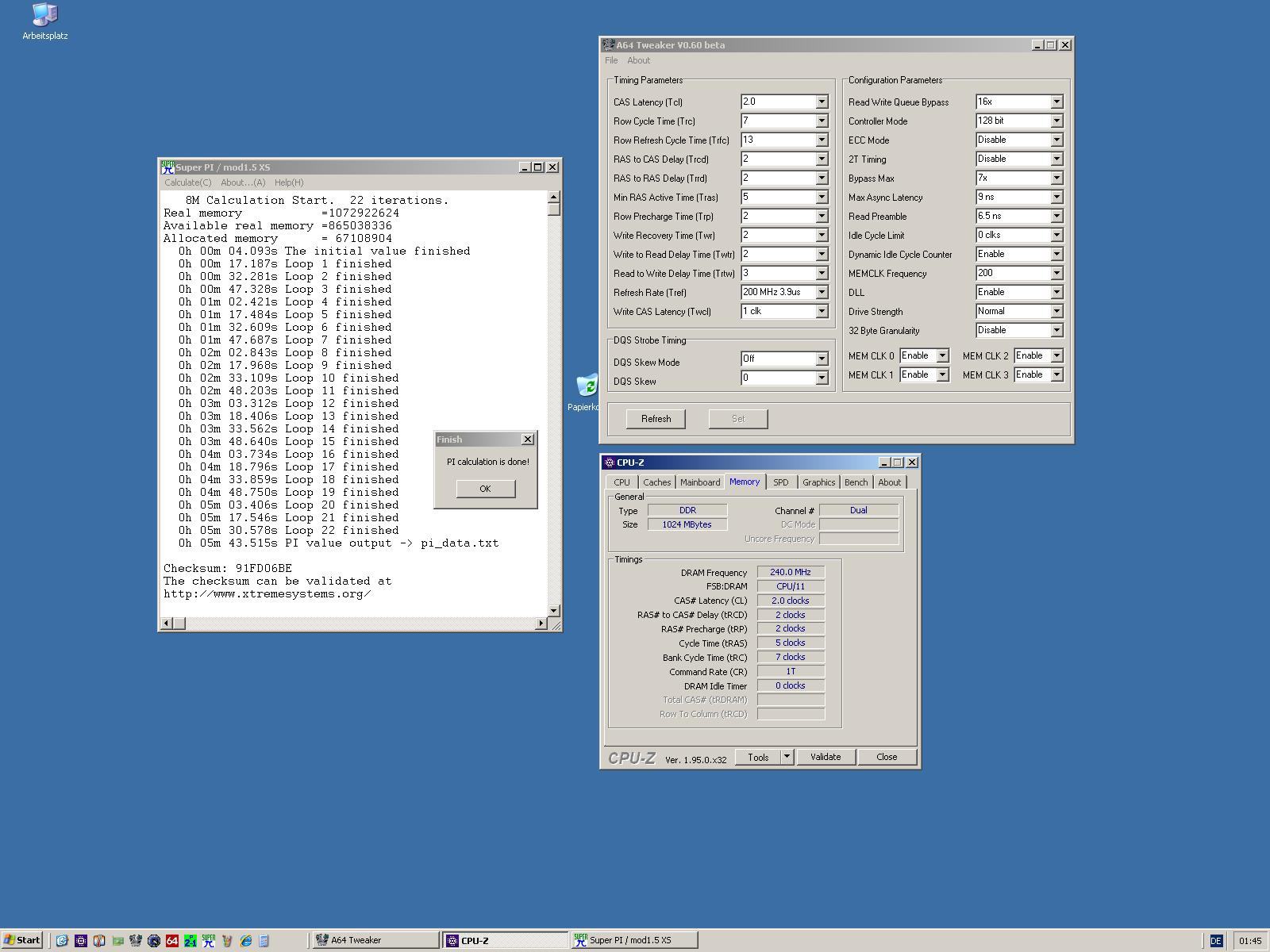
Task: Open the ECC Mode dropdown
Action: [x=1056, y=140]
